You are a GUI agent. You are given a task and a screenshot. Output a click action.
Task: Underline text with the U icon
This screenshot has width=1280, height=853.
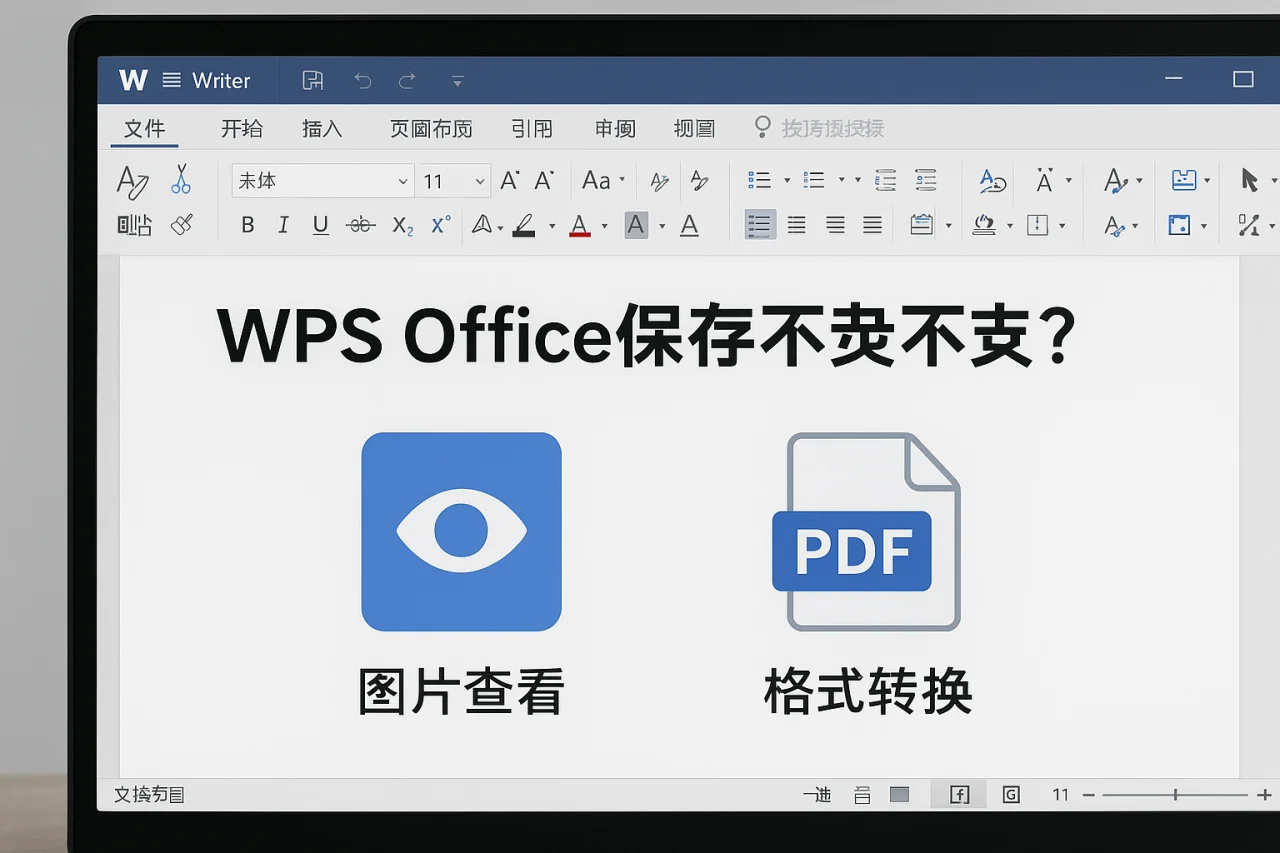click(320, 225)
